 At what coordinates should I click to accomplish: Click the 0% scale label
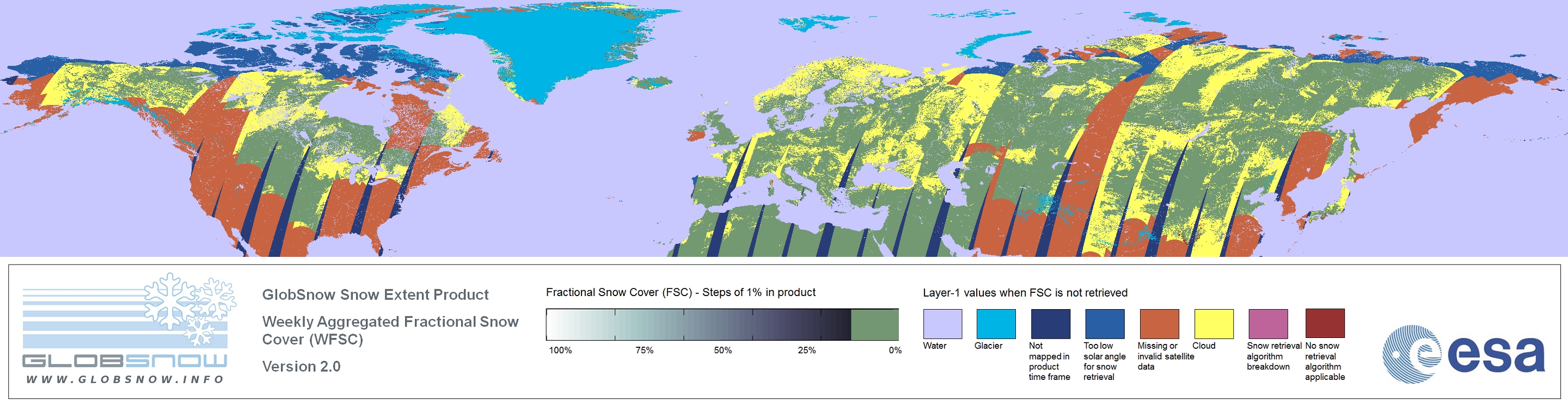(896, 350)
